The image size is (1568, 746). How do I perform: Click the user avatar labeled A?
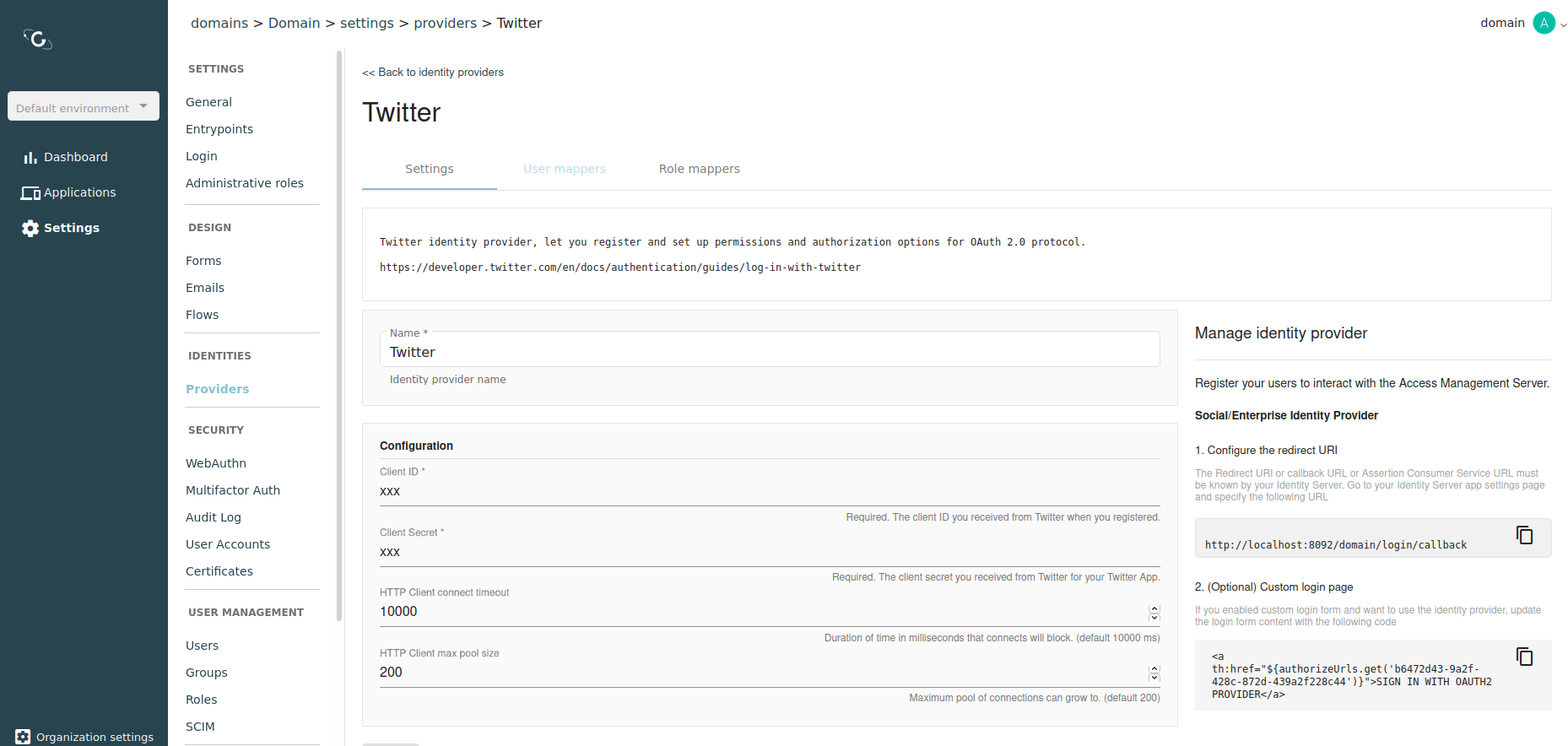point(1544,23)
